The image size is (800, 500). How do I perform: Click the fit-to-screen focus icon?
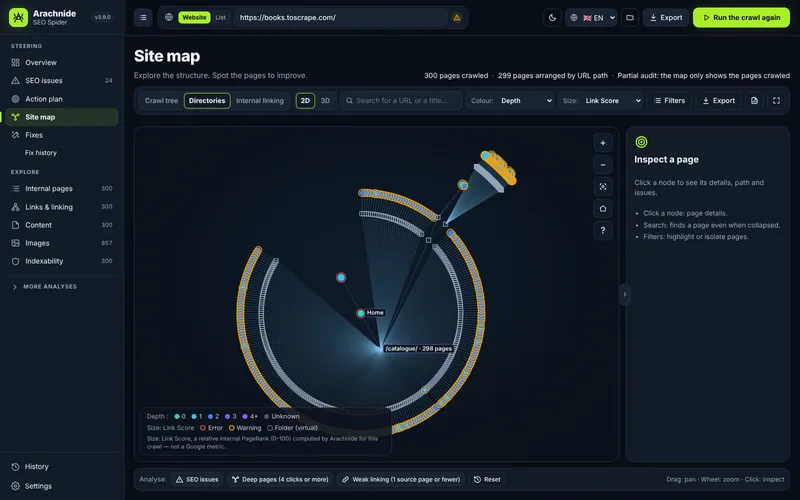point(603,187)
